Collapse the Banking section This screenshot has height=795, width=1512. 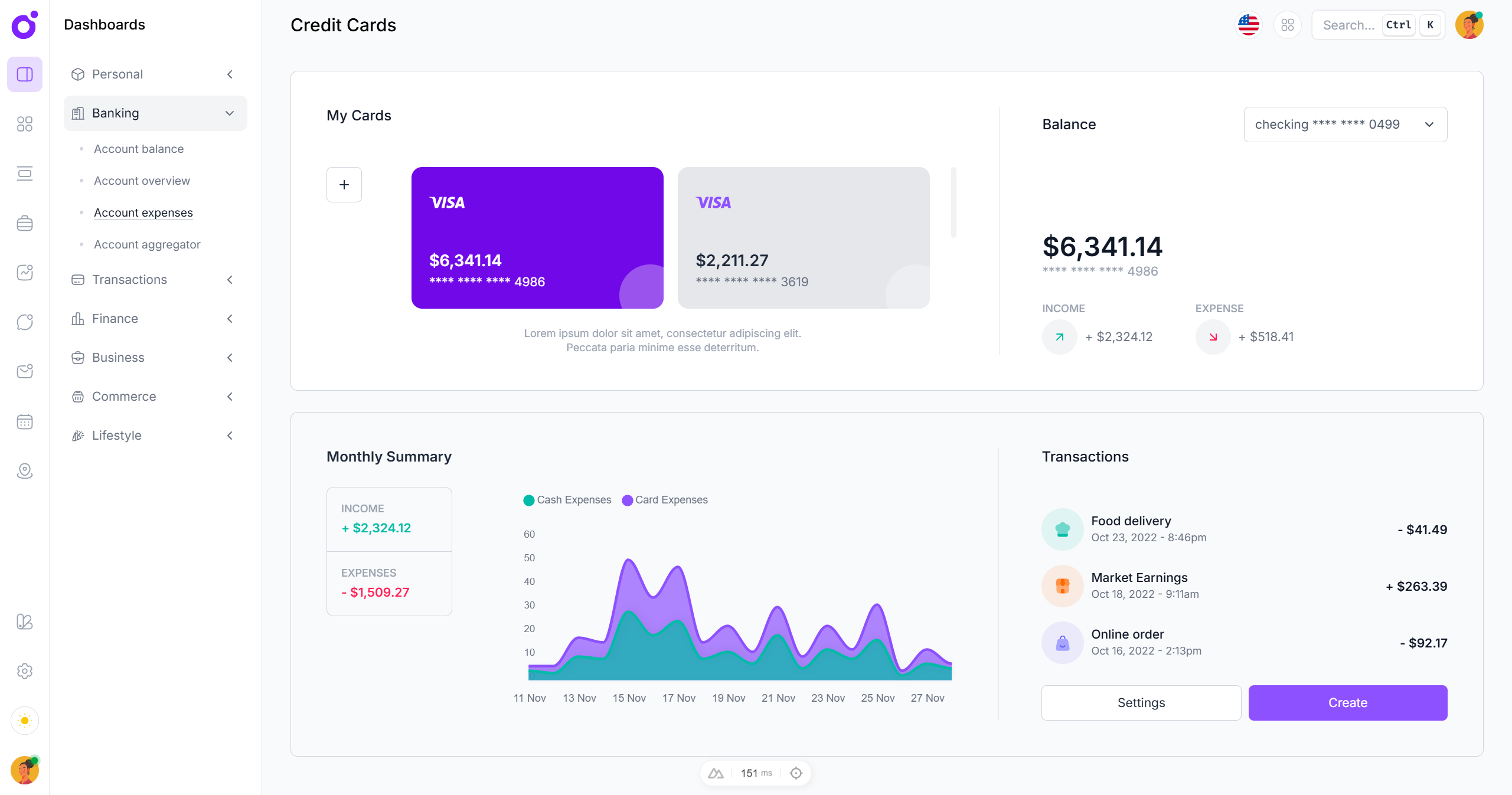click(x=155, y=113)
